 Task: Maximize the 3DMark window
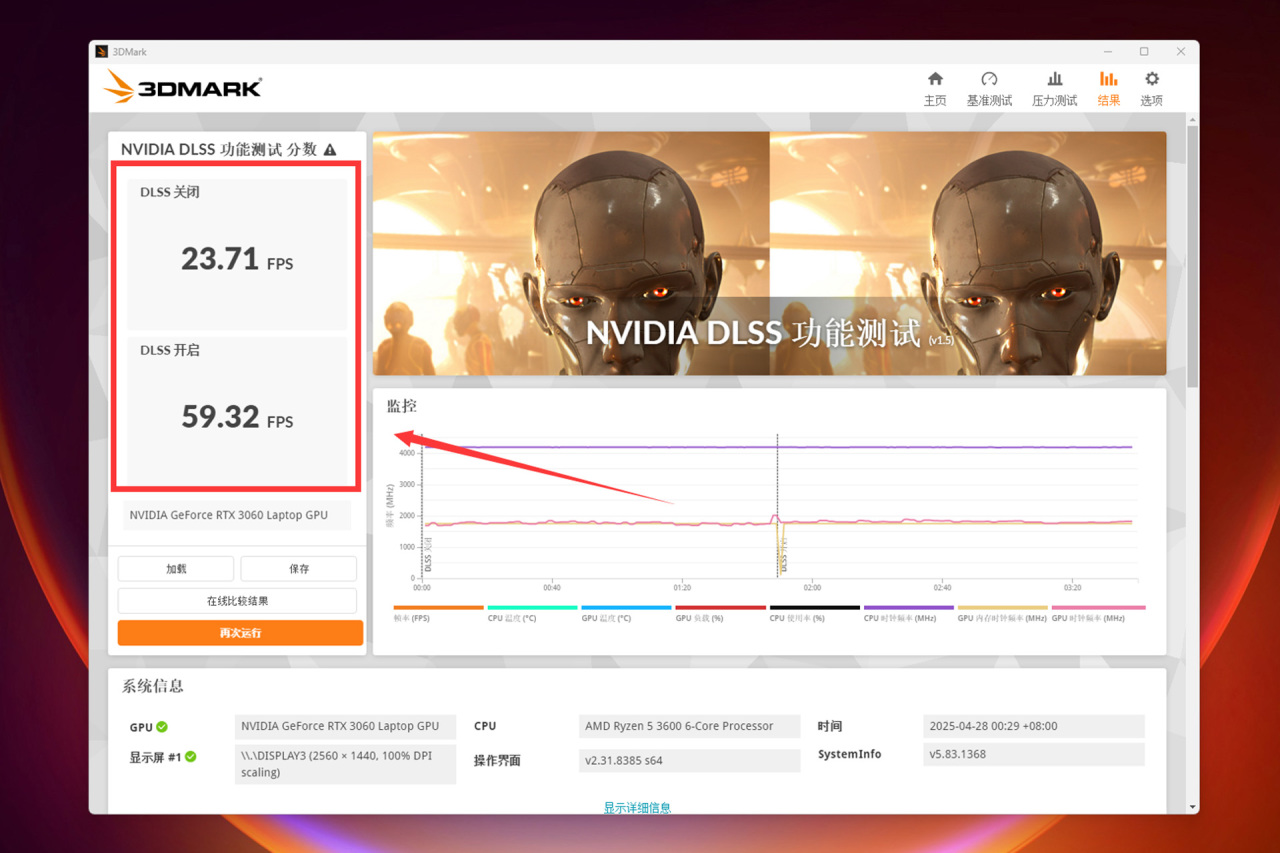pyautogui.click(x=1144, y=52)
